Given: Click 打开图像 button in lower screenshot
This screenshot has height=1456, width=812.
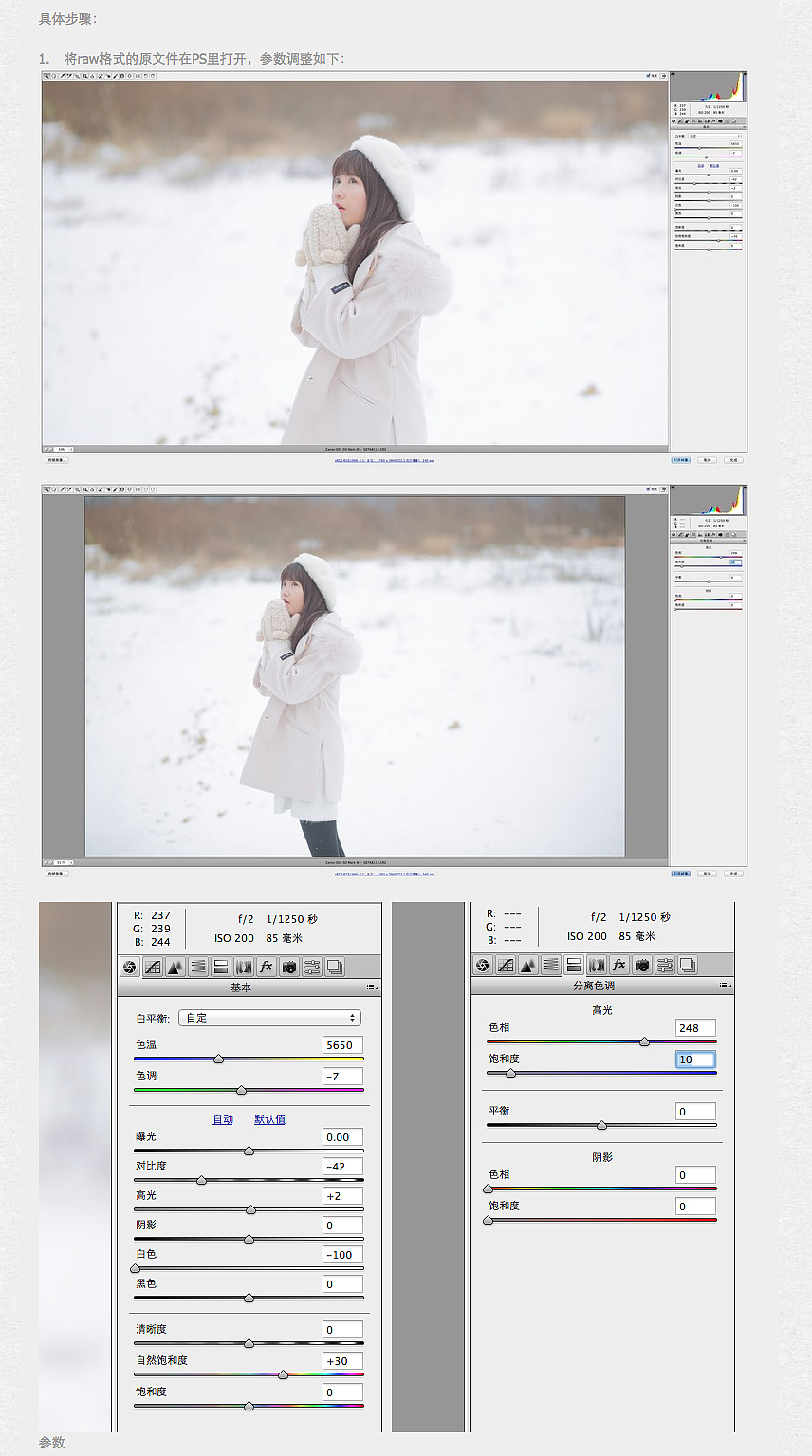Looking at the screenshot, I should pos(681,874).
